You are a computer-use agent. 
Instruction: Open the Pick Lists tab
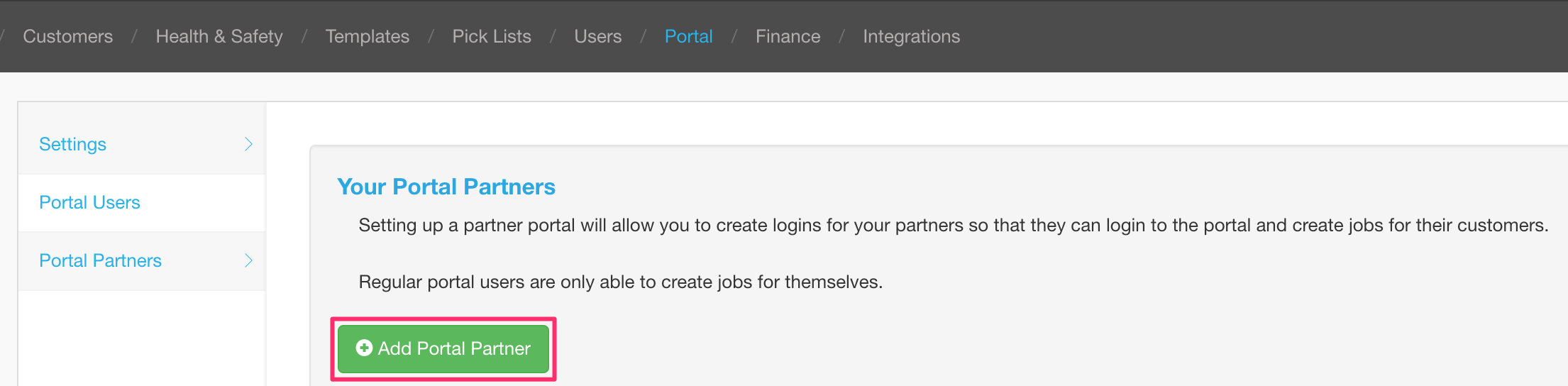(492, 36)
